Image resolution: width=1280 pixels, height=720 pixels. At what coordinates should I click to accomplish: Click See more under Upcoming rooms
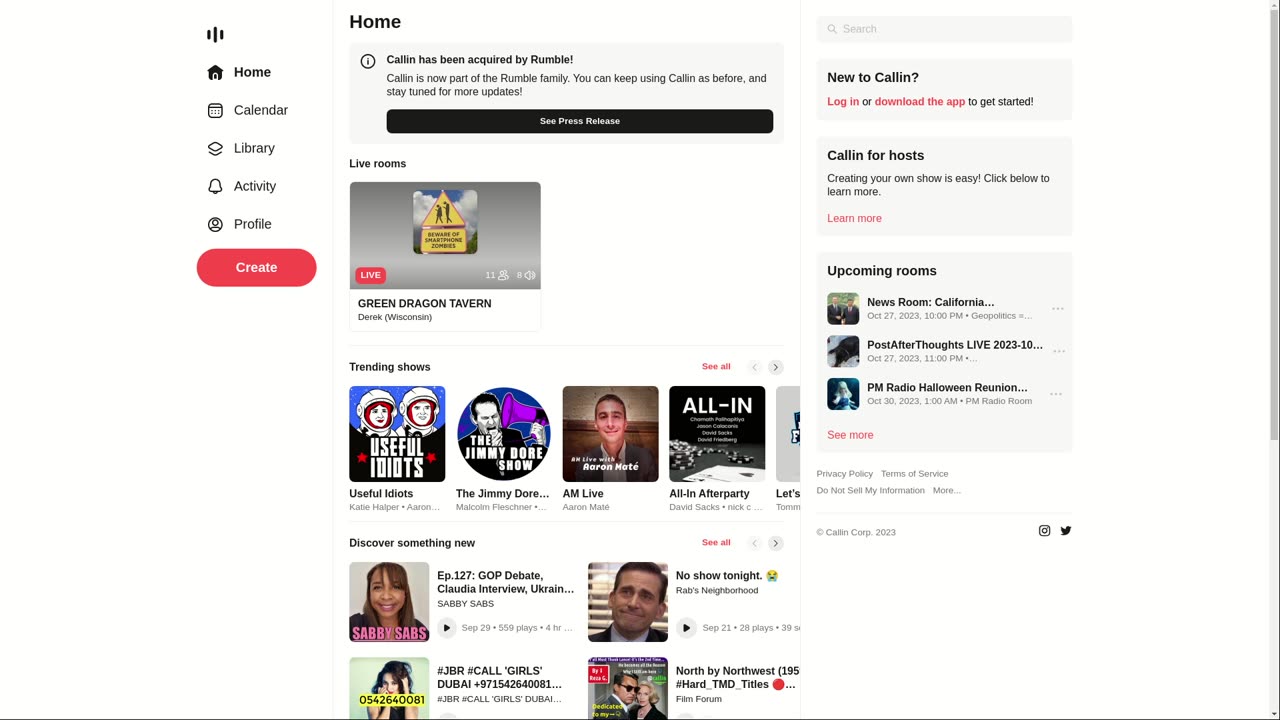click(850, 435)
